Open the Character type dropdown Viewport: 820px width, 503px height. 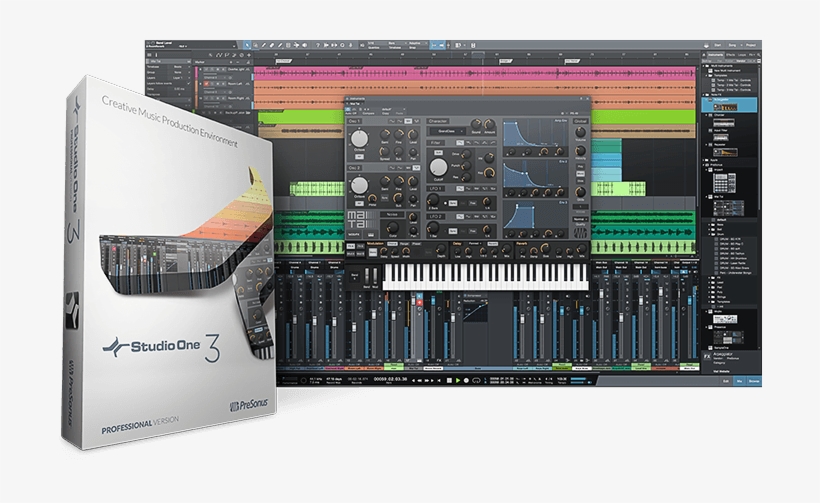pyautogui.click(x=448, y=131)
